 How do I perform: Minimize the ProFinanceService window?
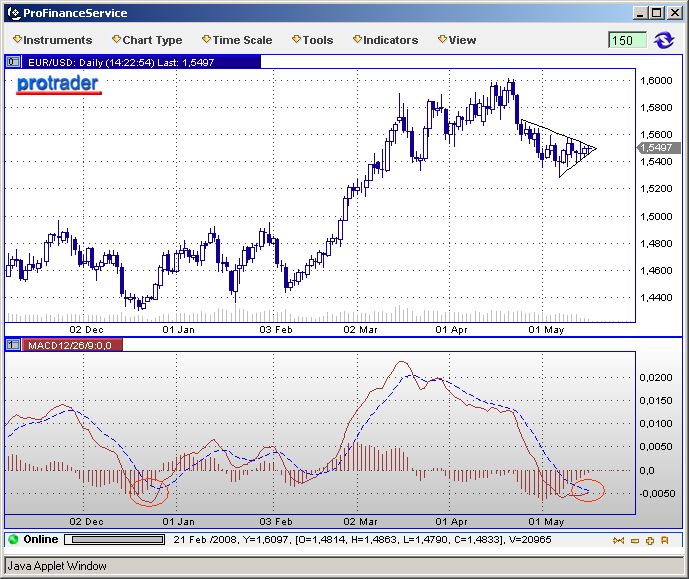click(640, 13)
